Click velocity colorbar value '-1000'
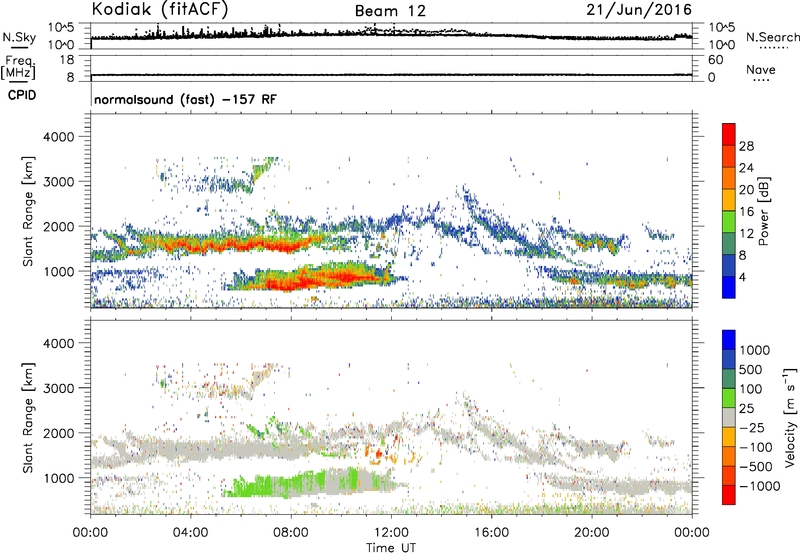800x554 pixels. point(760,486)
